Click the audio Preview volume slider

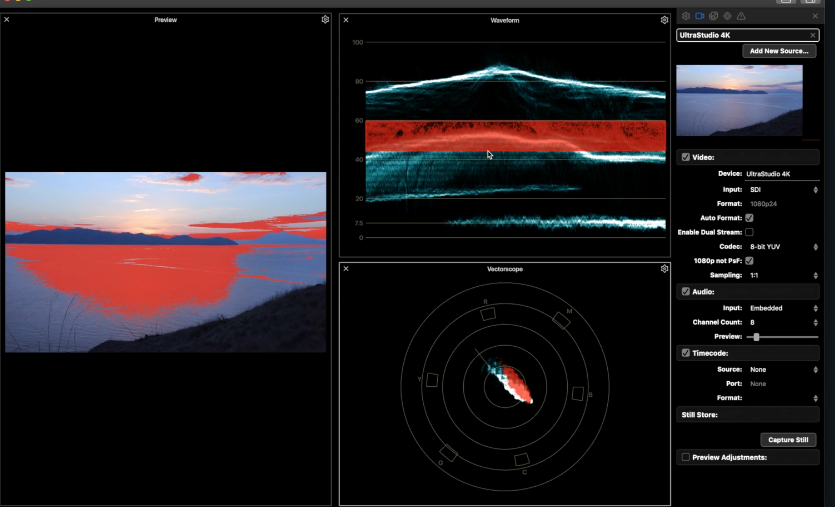(757, 337)
